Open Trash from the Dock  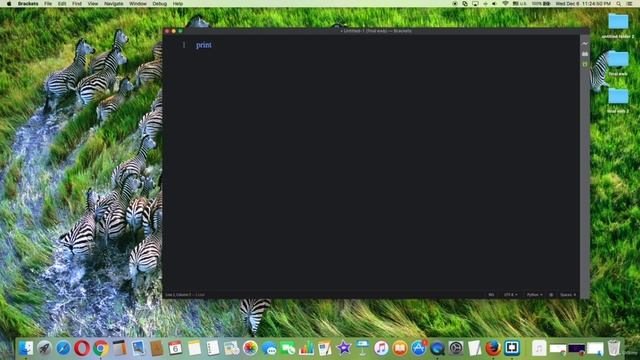click(x=614, y=348)
